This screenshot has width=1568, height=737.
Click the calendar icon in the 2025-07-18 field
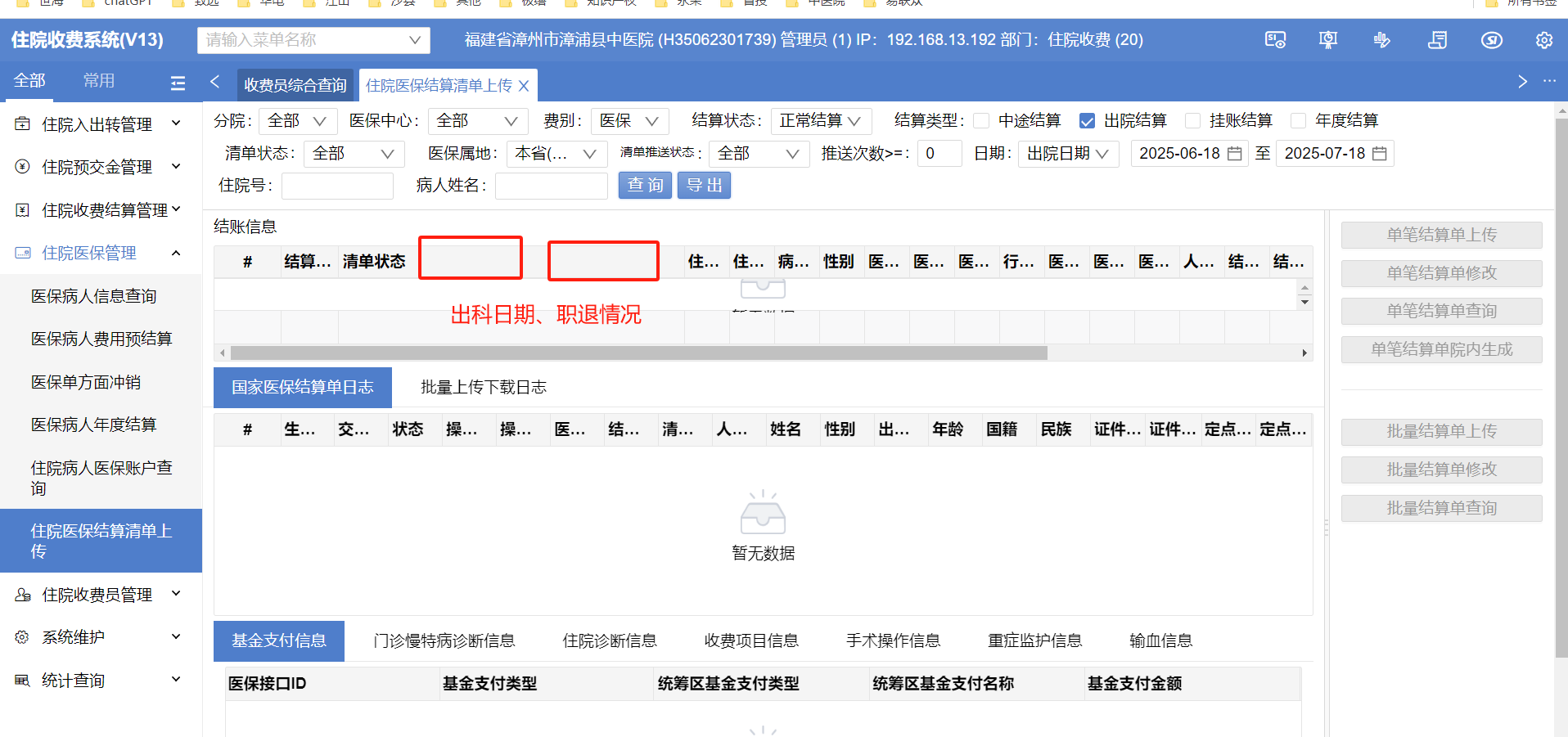pos(1380,154)
